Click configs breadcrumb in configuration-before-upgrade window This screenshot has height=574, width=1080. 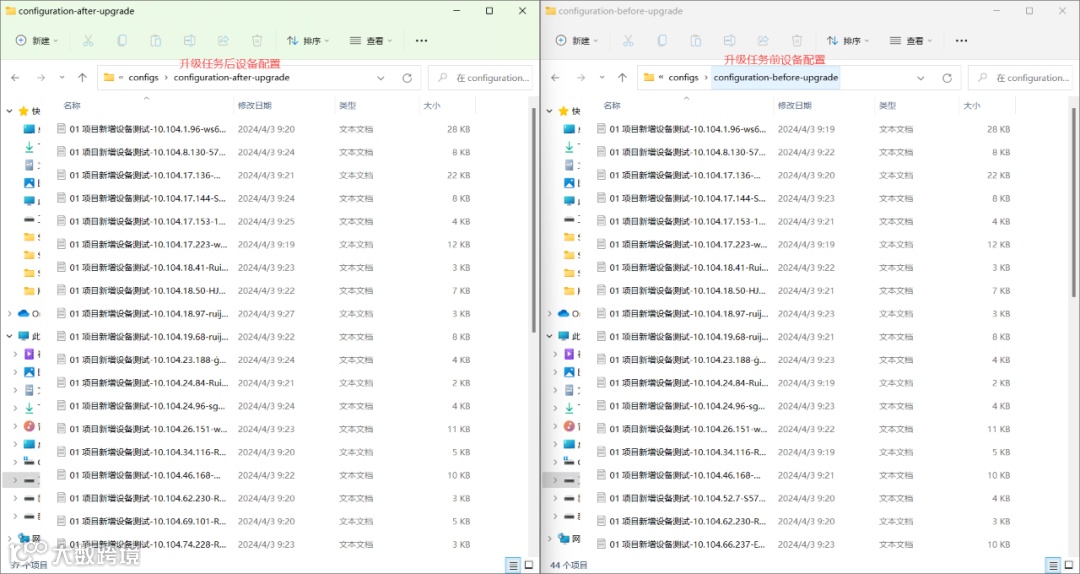tap(683, 78)
